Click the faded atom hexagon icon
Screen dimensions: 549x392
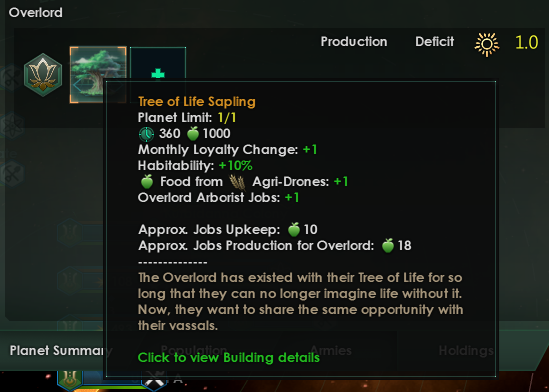click(12, 125)
